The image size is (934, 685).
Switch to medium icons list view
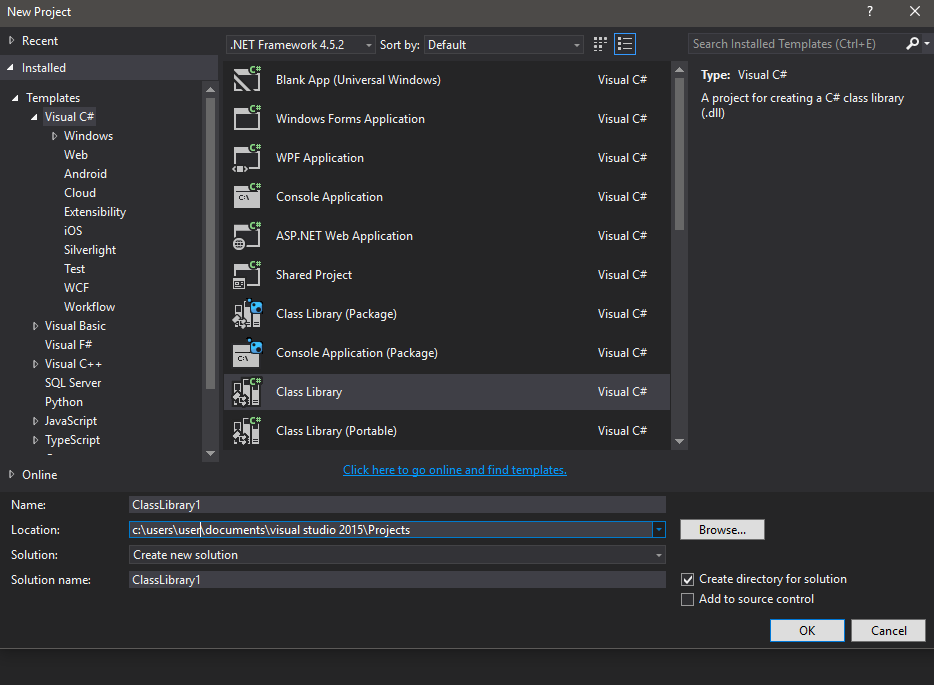click(x=625, y=44)
